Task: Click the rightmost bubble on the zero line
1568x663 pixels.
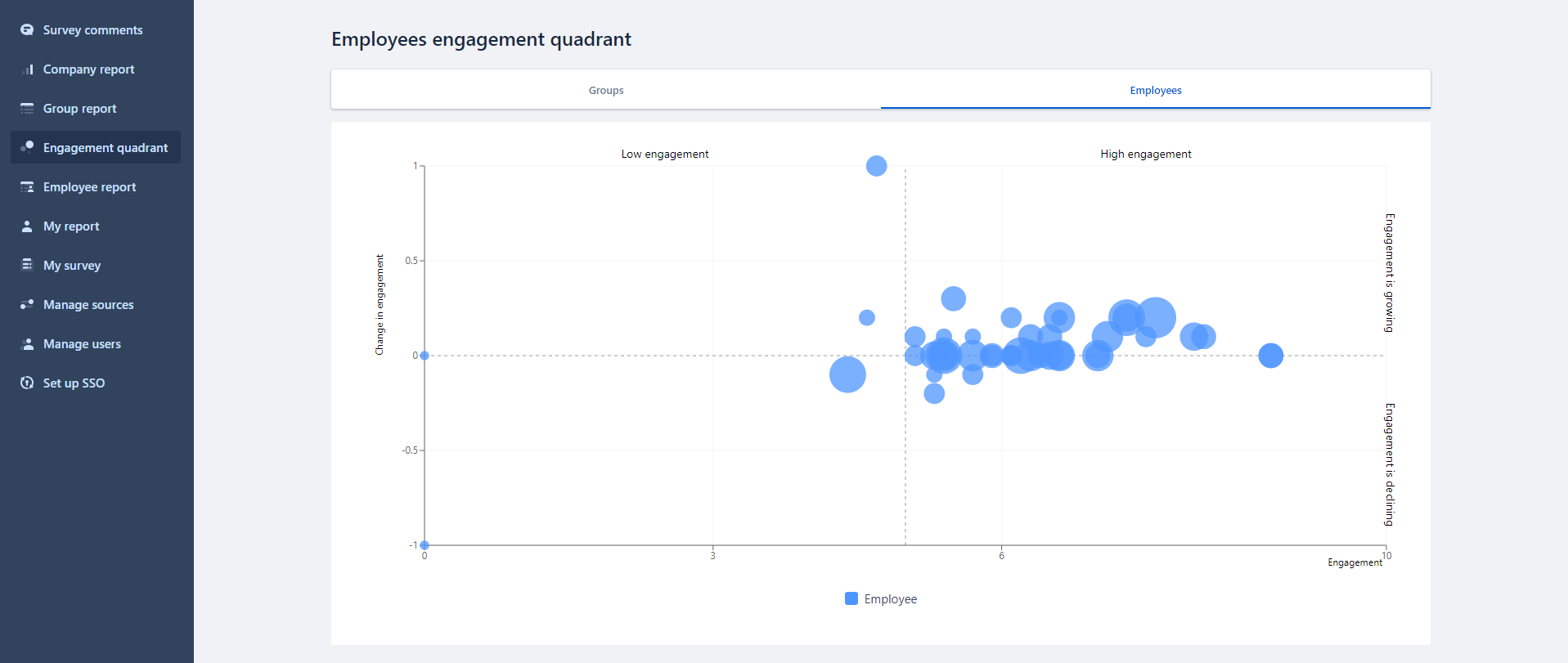Action: (1270, 356)
